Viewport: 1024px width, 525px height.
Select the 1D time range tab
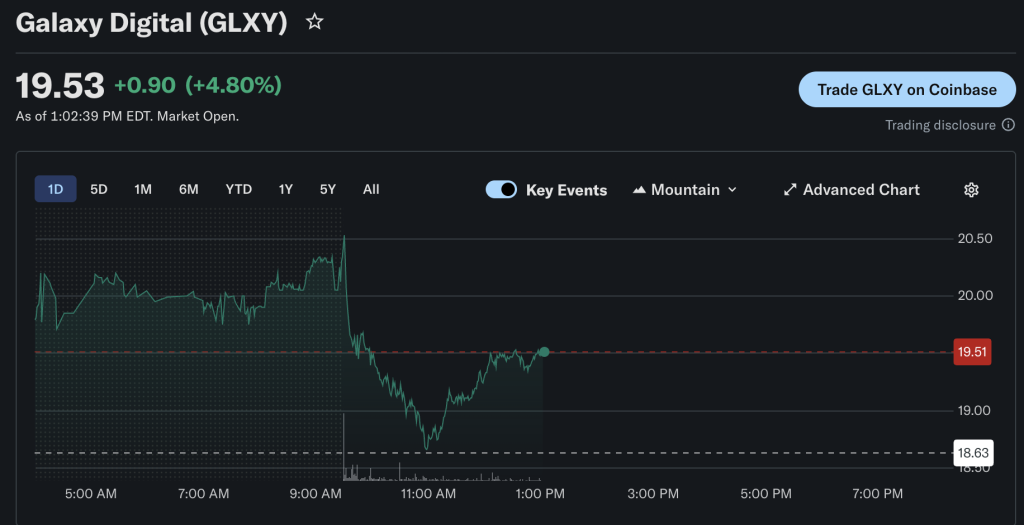[x=55, y=189]
